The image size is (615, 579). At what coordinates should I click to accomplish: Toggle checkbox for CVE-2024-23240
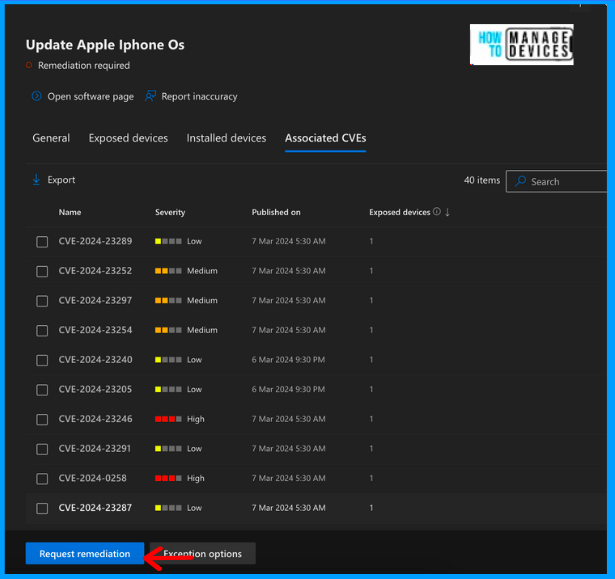pyautogui.click(x=42, y=360)
